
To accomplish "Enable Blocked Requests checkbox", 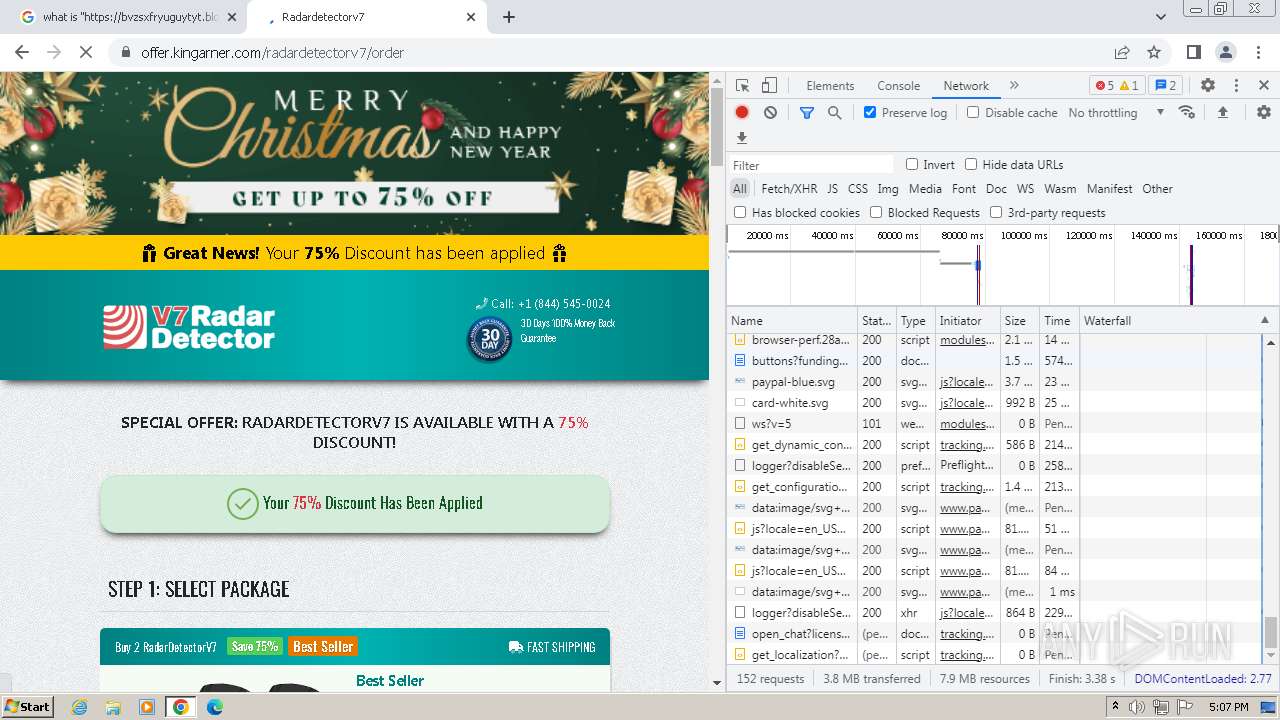I will (876, 212).
